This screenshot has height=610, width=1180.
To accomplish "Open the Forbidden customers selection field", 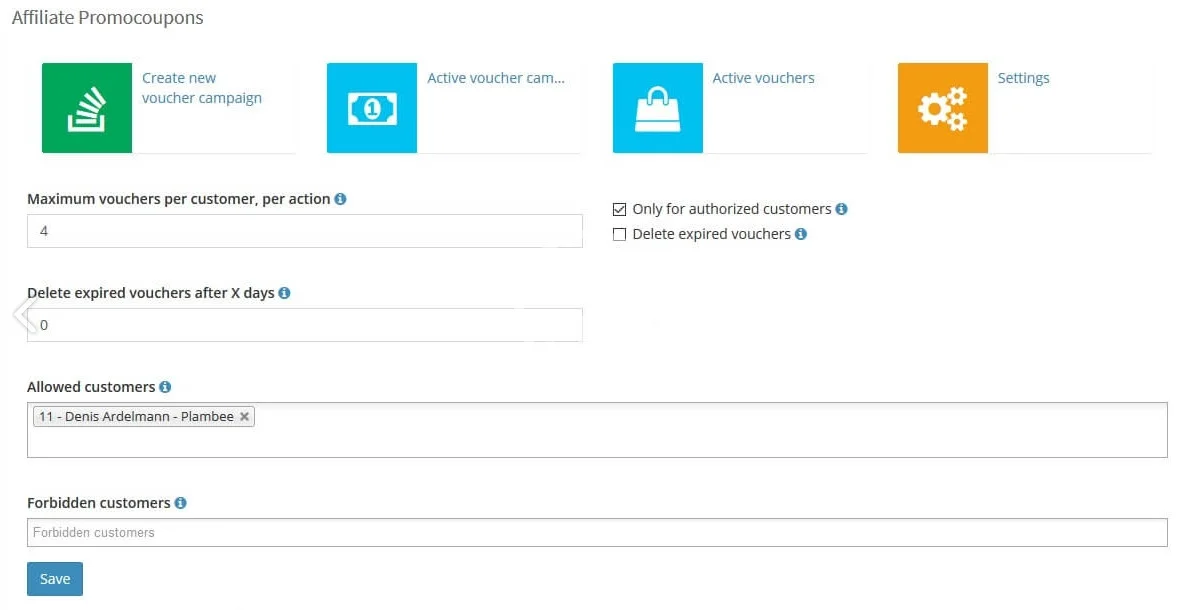I will 597,532.
